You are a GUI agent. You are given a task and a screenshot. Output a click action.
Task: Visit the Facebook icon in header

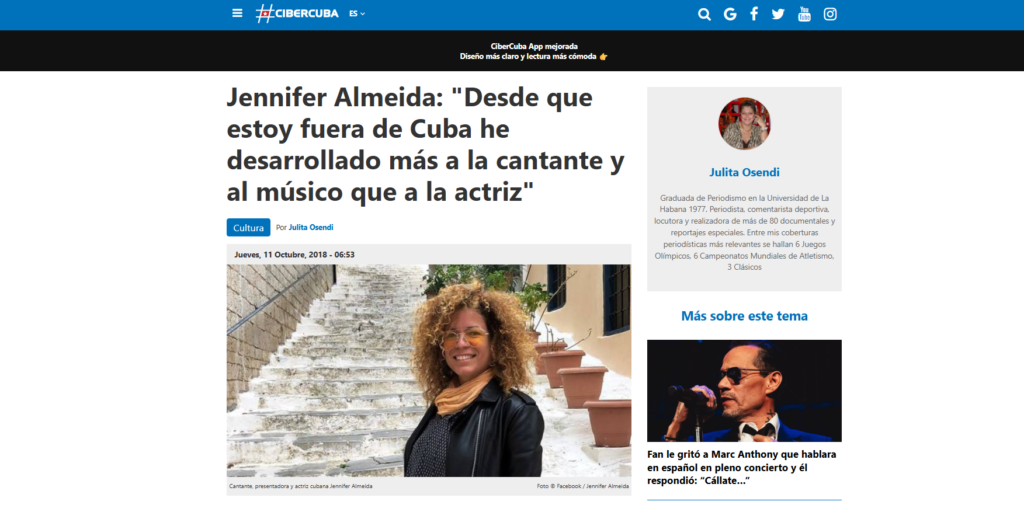point(754,14)
